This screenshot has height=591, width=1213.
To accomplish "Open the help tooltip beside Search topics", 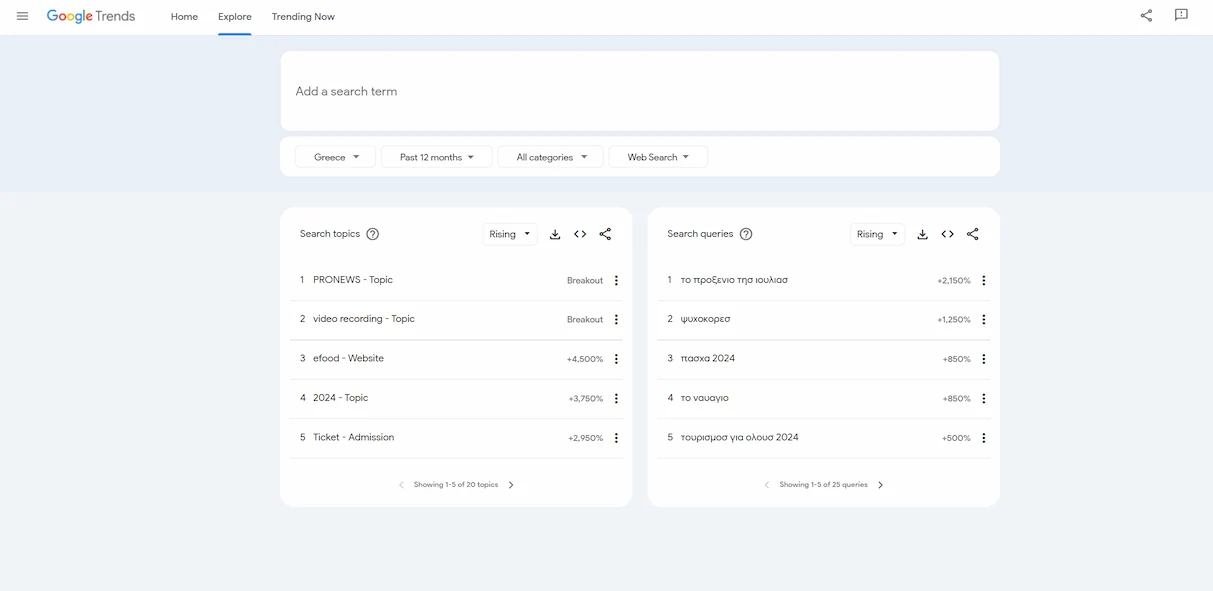I will (x=371, y=233).
